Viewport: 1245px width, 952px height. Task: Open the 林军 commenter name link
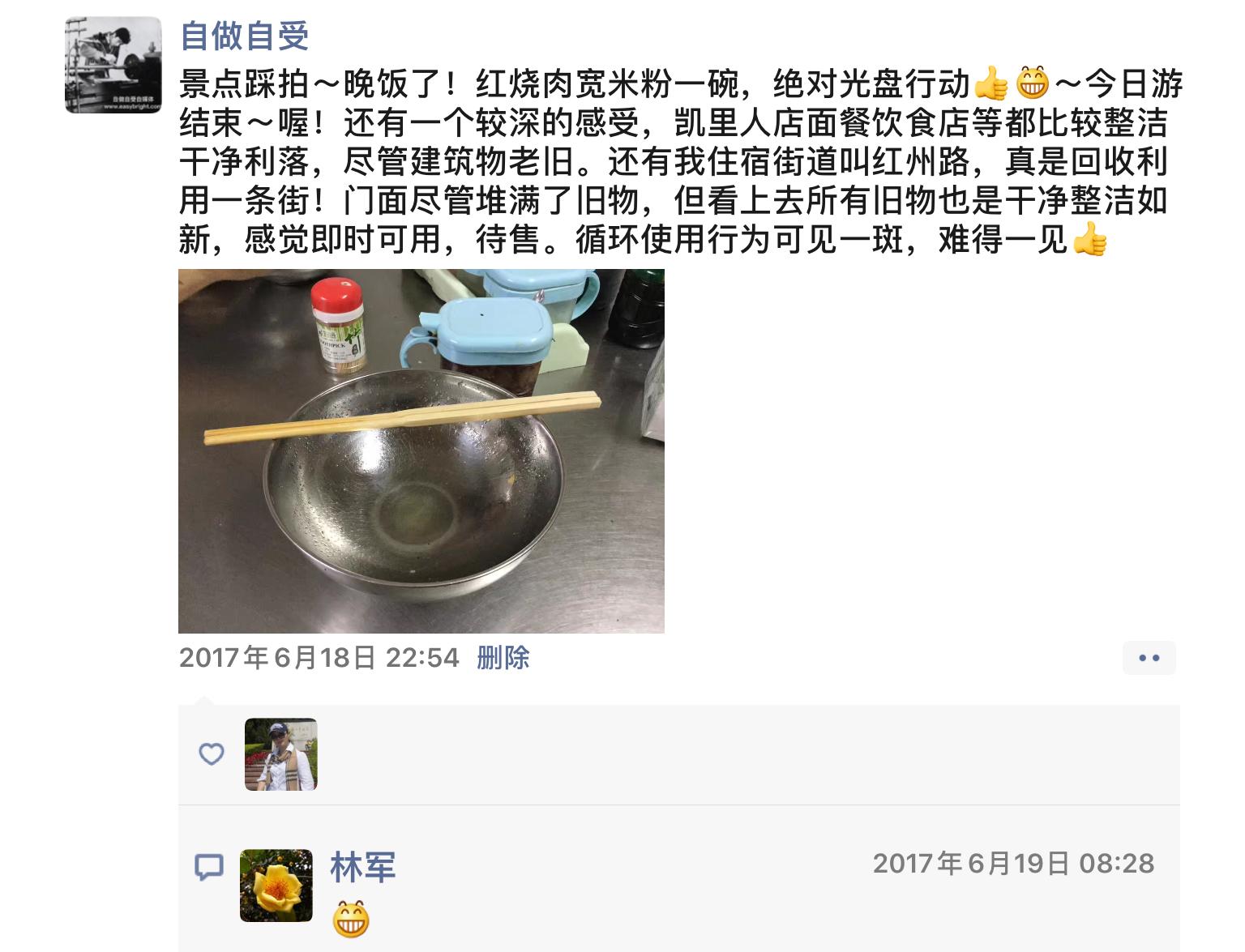pyautogui.click(x=363, y=867)
